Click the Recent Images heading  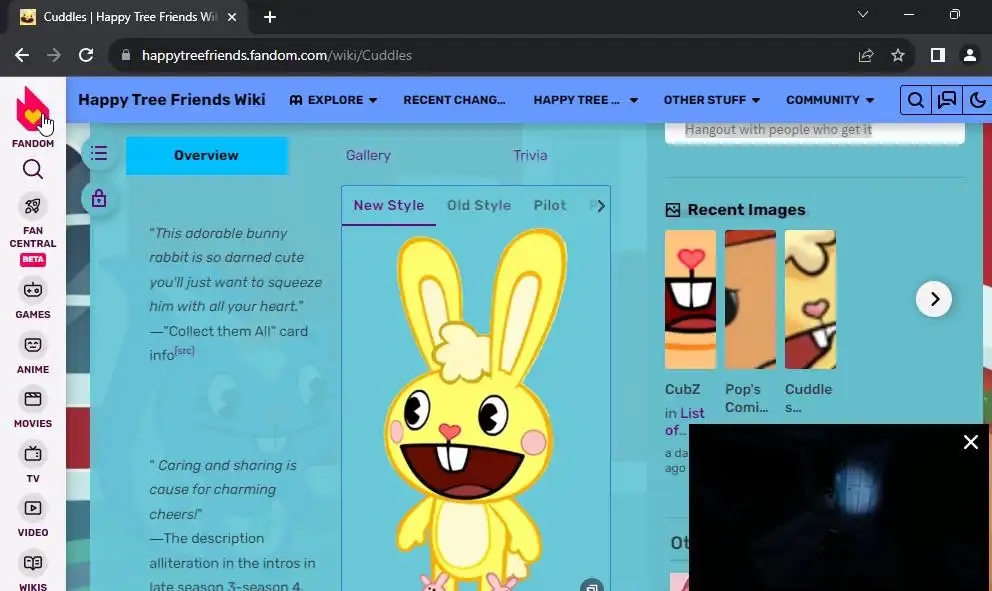tap(747, 209)
